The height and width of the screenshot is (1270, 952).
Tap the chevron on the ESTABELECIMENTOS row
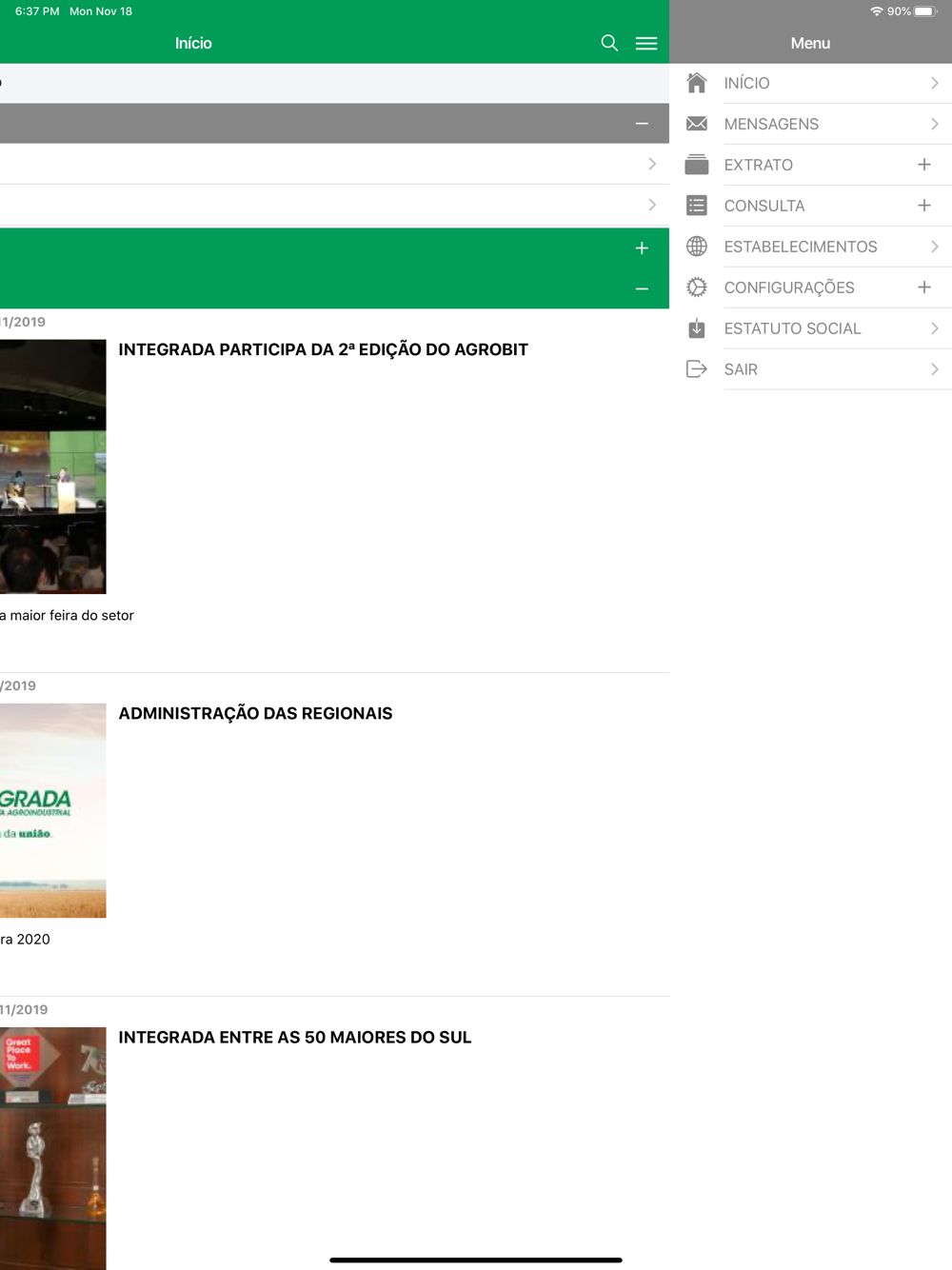935,247
